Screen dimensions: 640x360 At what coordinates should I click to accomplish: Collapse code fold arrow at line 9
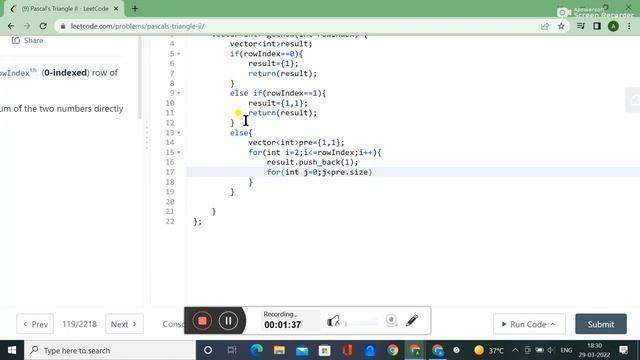click(x=179, y=93)
